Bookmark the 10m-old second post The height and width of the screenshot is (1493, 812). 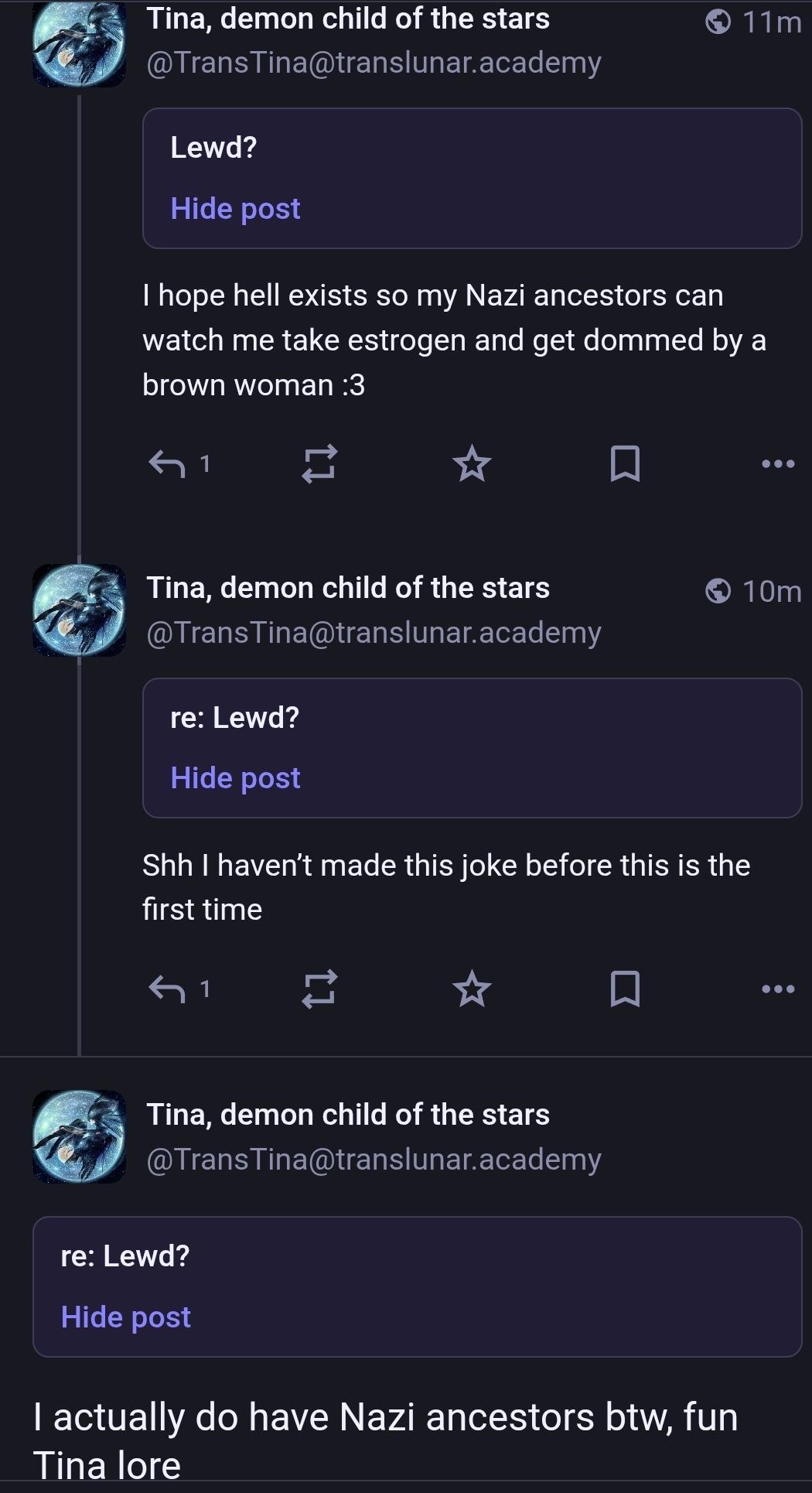point(625,989)
